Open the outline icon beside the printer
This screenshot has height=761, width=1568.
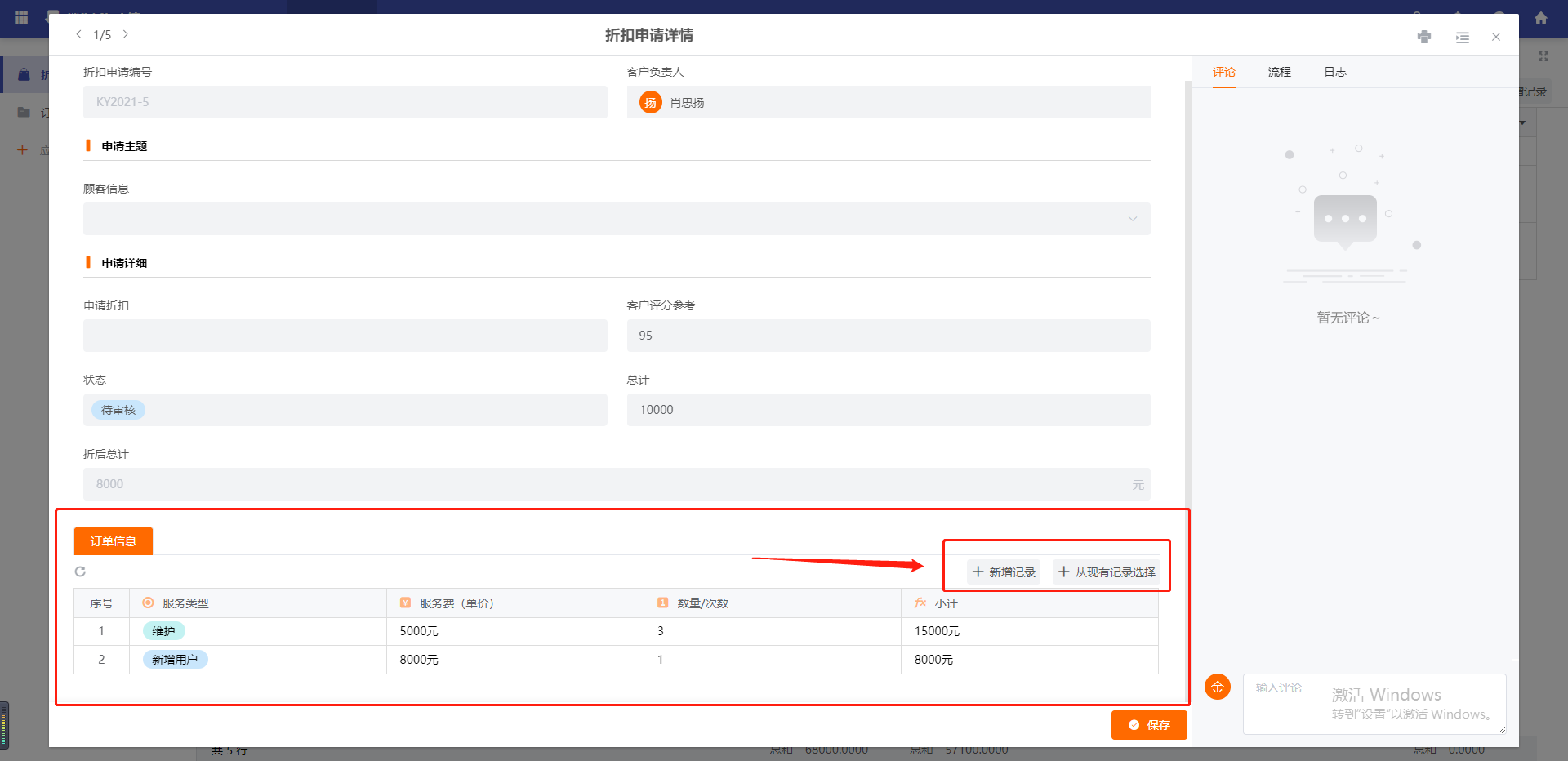pos(1462,38)
